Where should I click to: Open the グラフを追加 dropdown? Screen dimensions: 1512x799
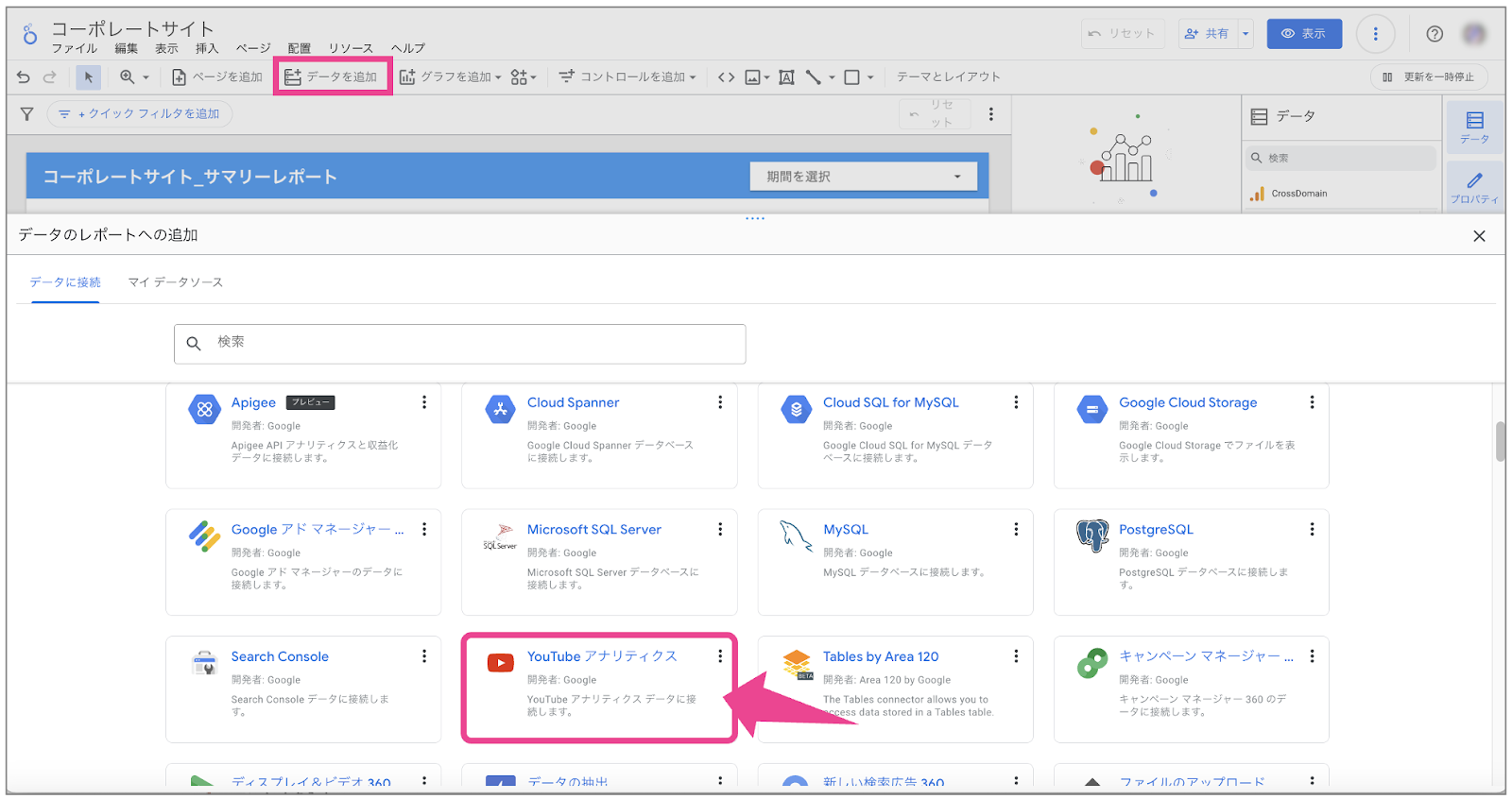(x=450, y=77)
